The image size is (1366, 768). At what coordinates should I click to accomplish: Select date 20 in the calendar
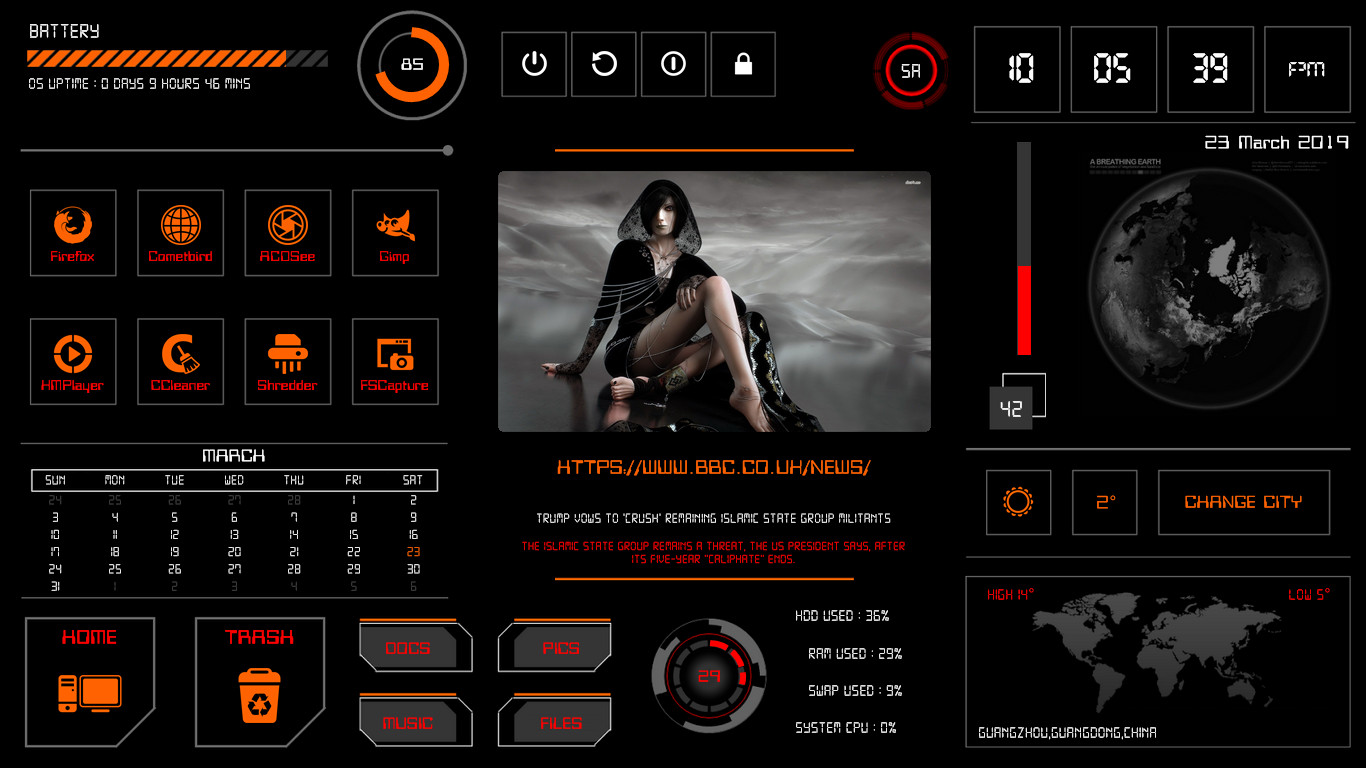[x=234, y=552]
